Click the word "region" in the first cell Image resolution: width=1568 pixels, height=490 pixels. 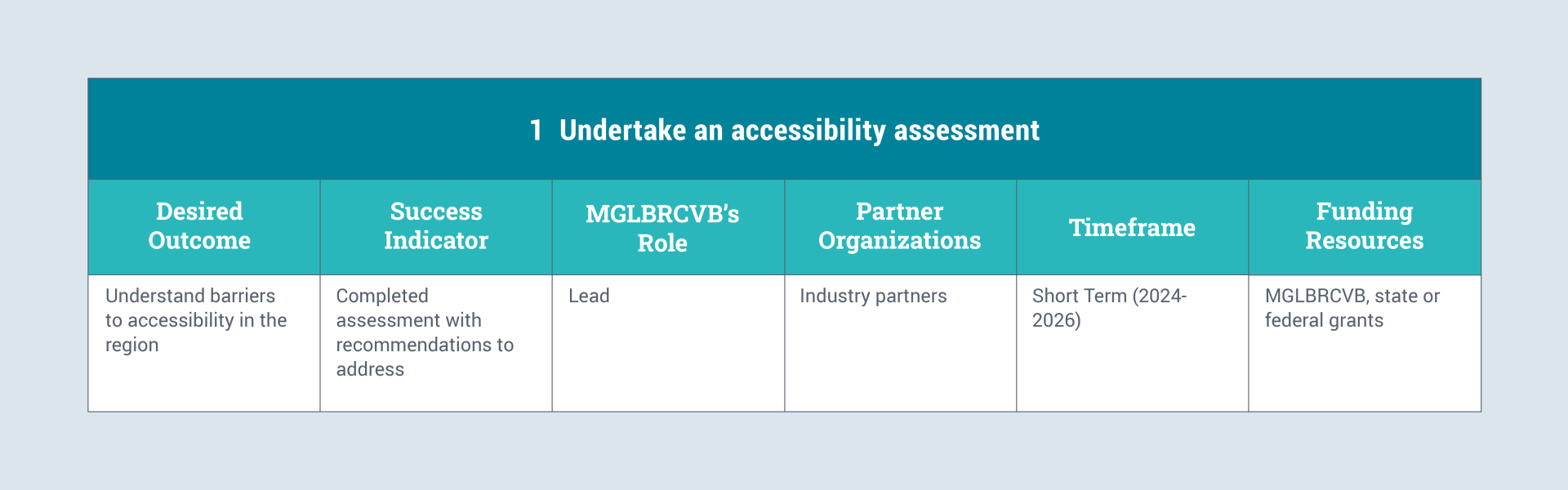[131, 345]
